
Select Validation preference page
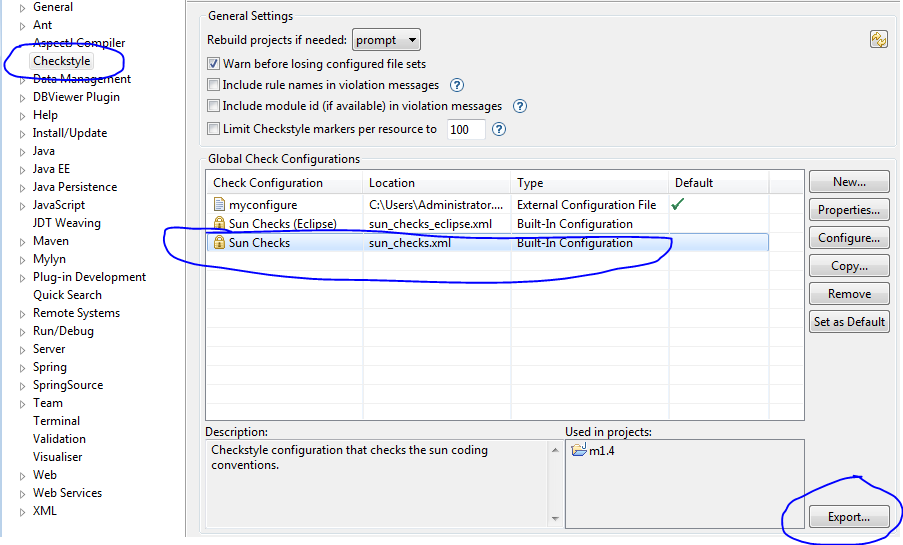[59, 439]
